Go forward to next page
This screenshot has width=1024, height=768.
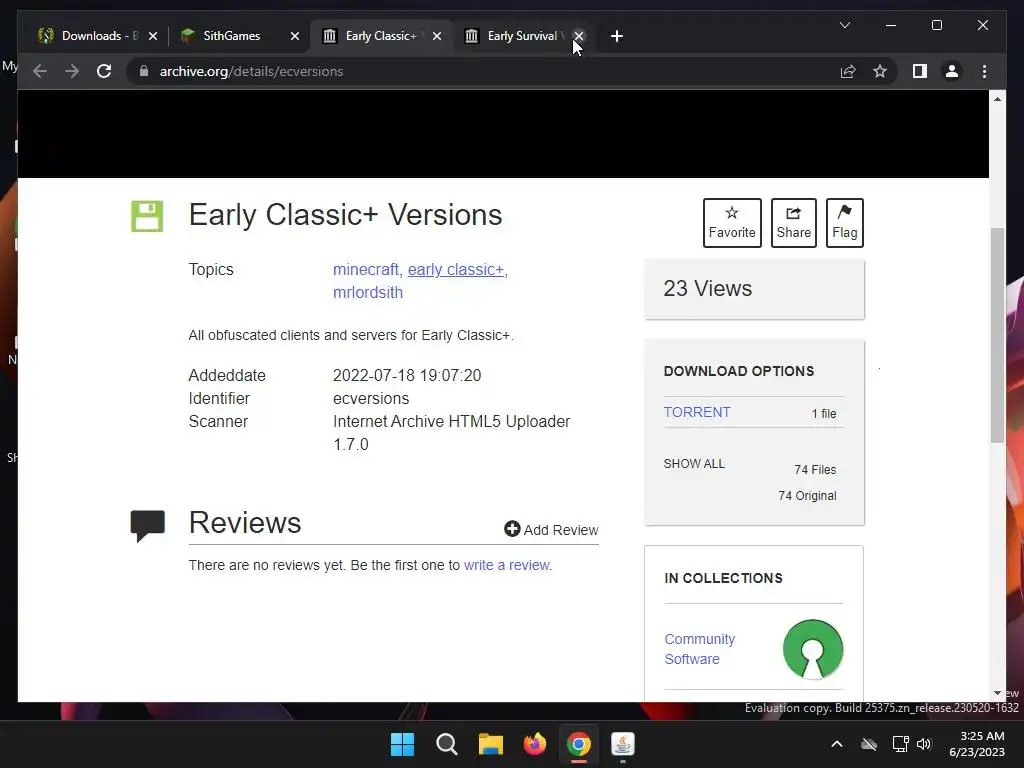point(72,71)
